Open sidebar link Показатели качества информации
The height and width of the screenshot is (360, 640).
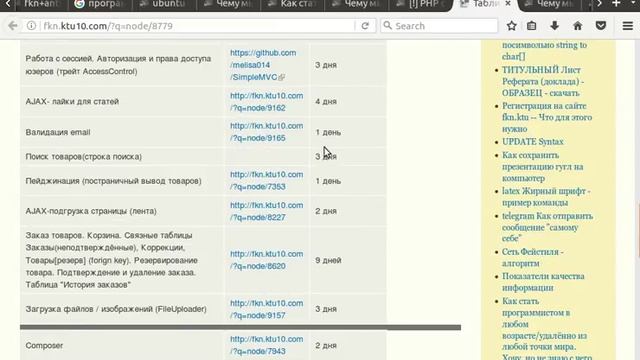click(x=543, y=282)
